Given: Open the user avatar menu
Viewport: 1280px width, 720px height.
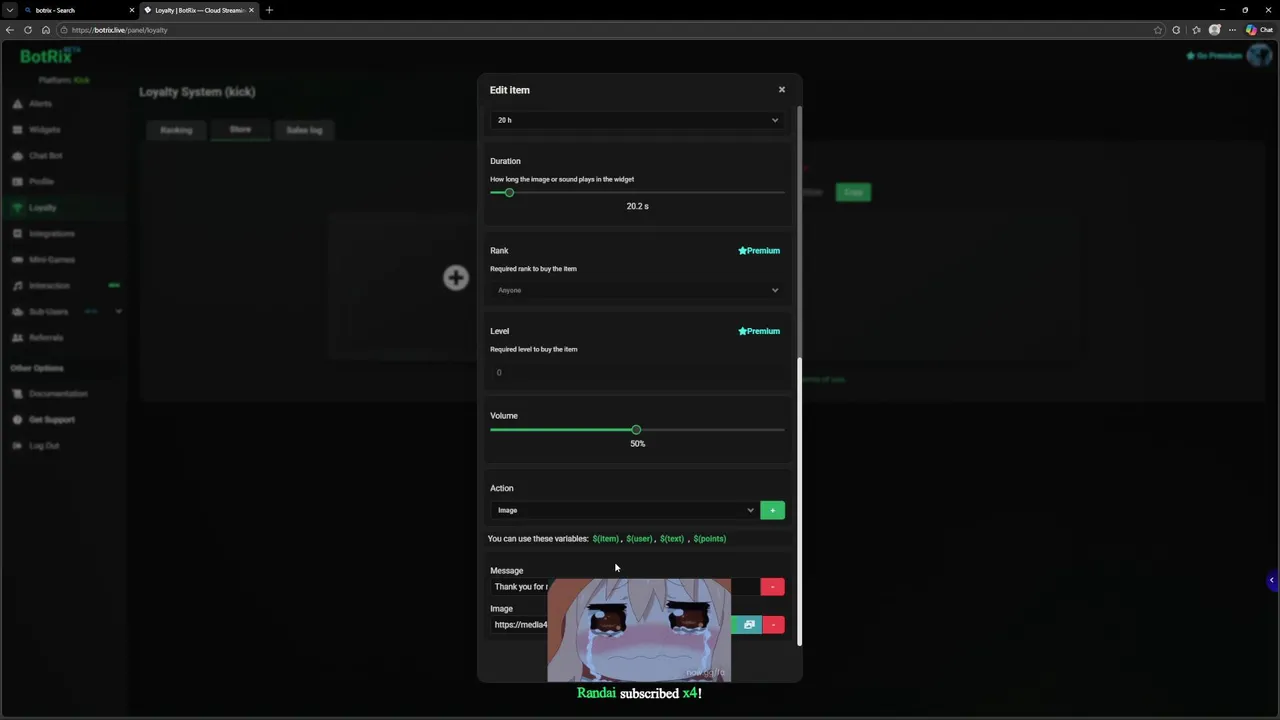Looking at the screenshot, I should pos(1259,56).
